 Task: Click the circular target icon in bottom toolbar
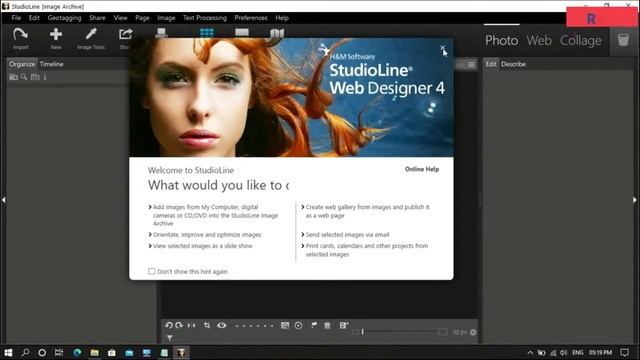click(298, 325)
